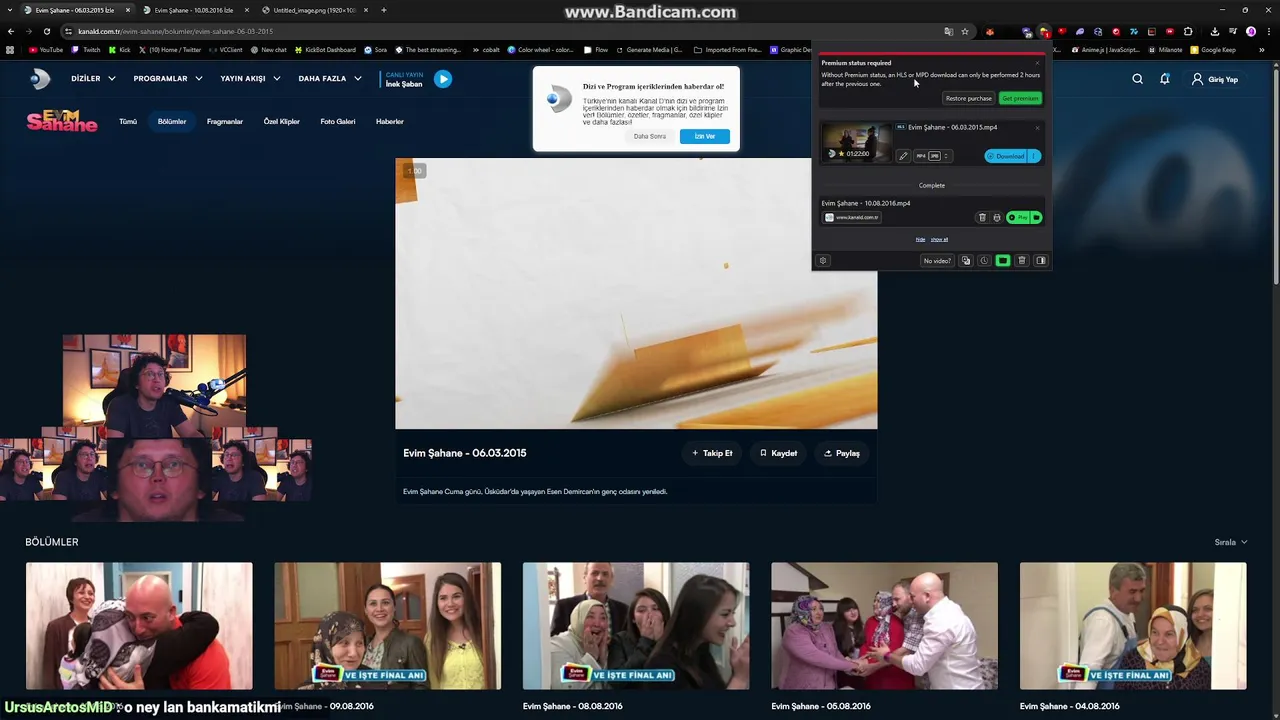Screen dimensions: 1280x720
Task: Expand the DİZİLER menu
Action: tap(93, 79)
